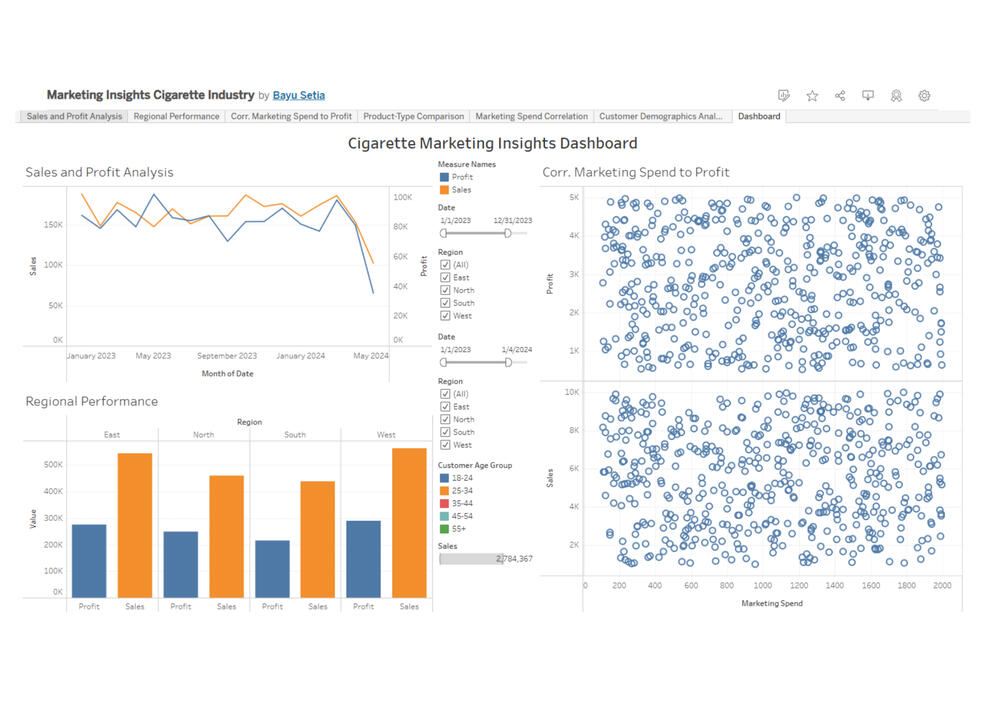Open the Product-Type Comparison tab
Image resolution: width=990 pixels, height=706 pixels.
pyautogui.click(x=413, y=117)
